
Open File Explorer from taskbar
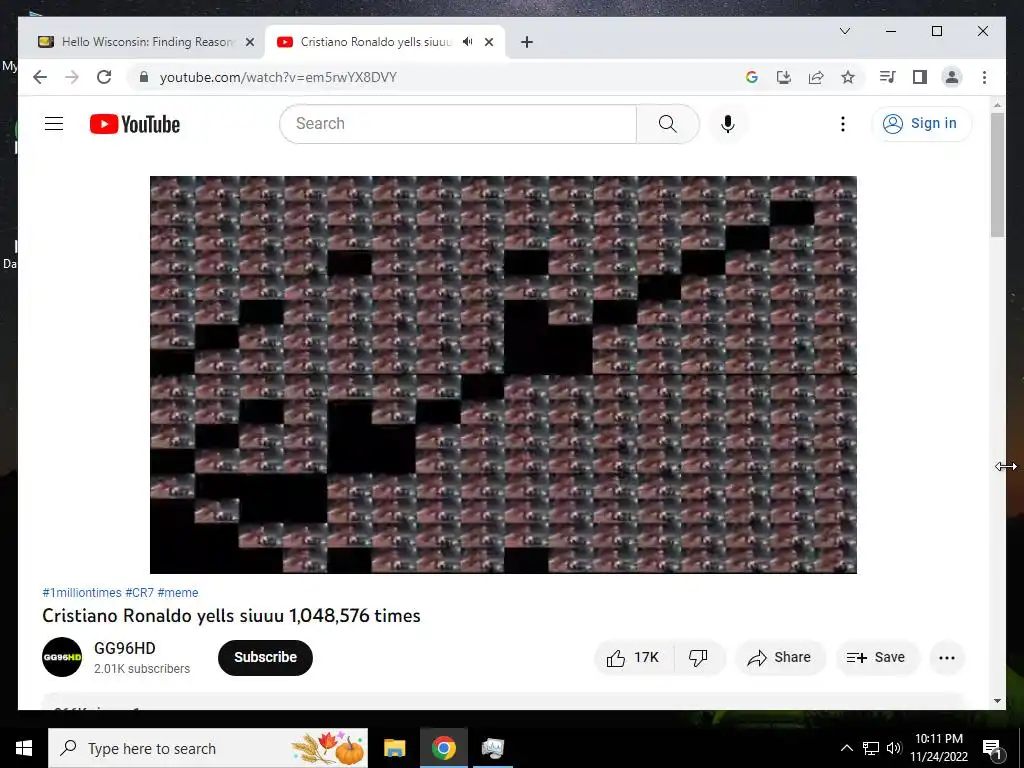coord(394,748)
